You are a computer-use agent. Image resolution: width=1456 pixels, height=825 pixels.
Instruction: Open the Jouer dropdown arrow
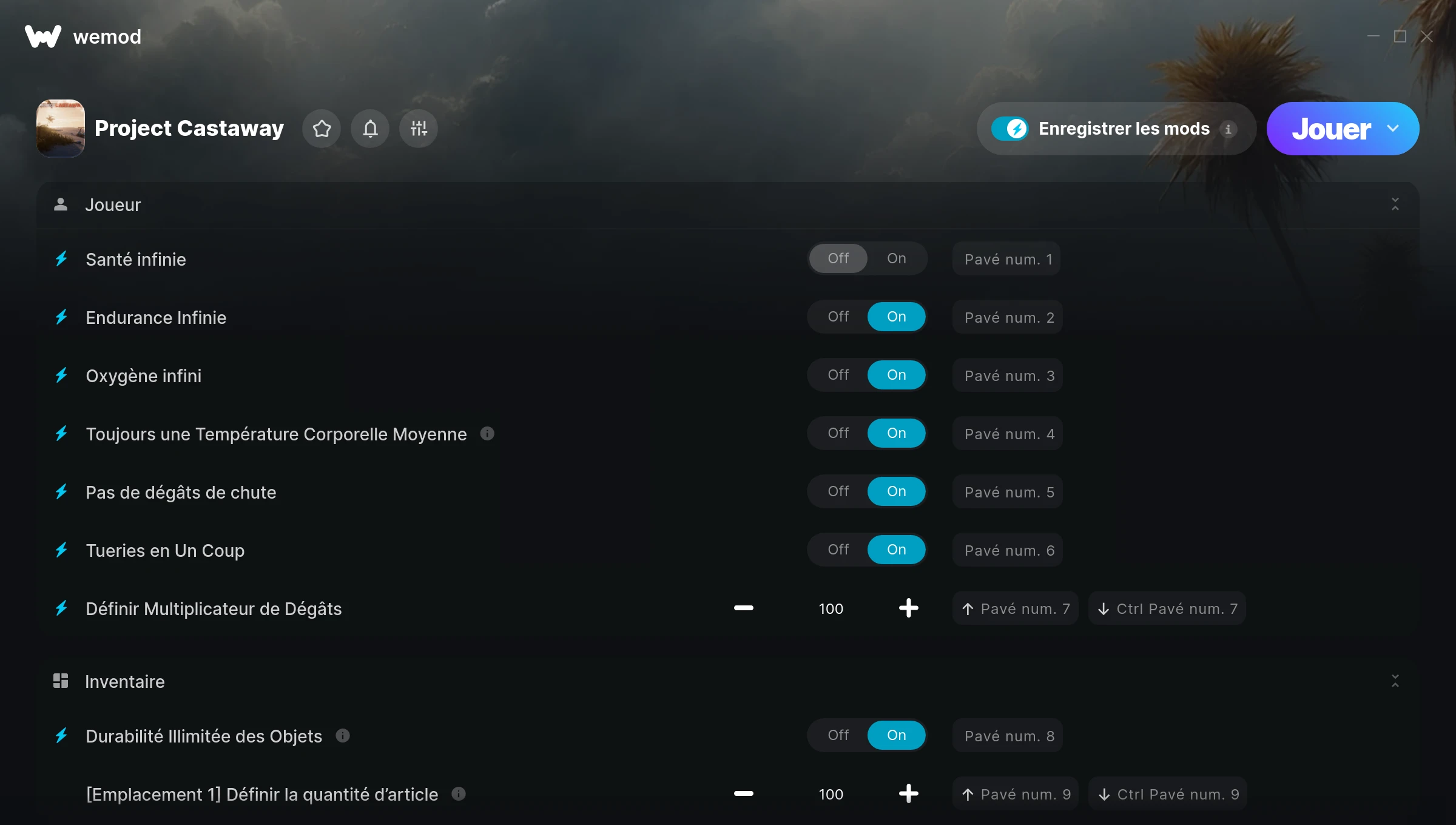coord(1393,129)
